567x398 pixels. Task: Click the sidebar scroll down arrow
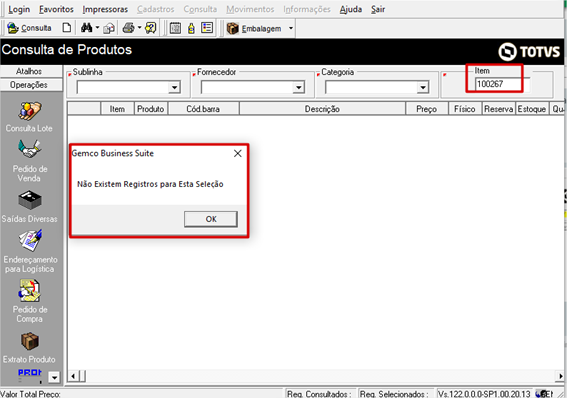pyautogui.click(x=54, y=377)
